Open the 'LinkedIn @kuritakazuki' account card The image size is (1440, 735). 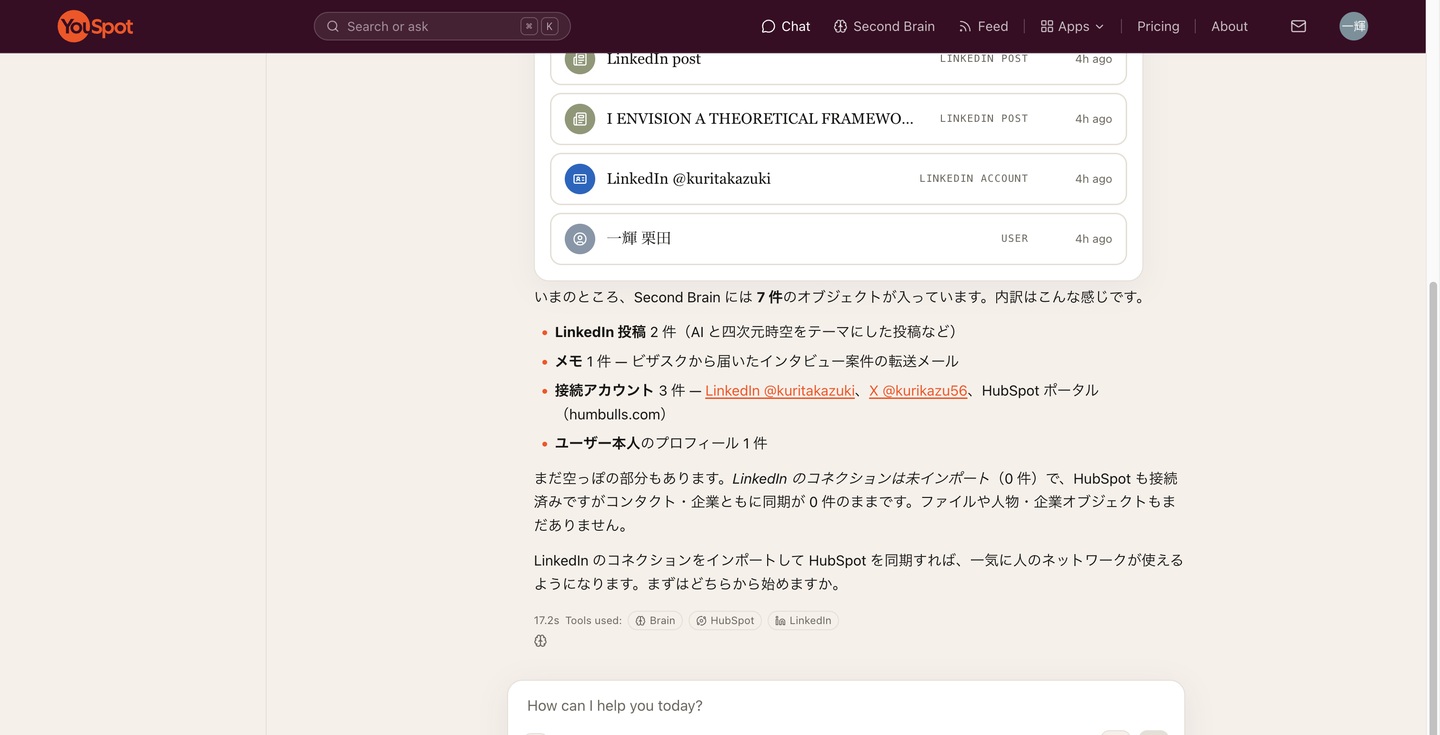point(838,179)
